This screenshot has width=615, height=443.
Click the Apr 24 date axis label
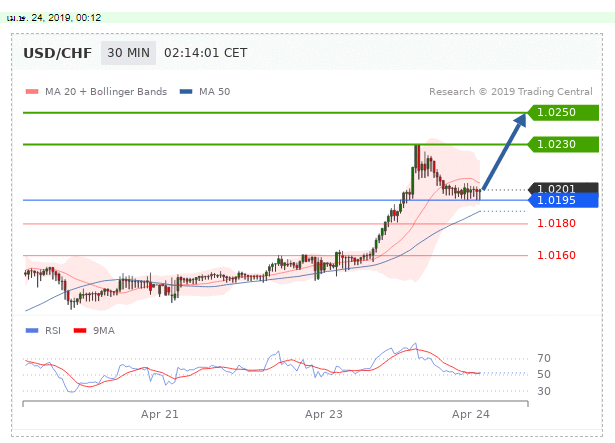click(x=471, y=414)
